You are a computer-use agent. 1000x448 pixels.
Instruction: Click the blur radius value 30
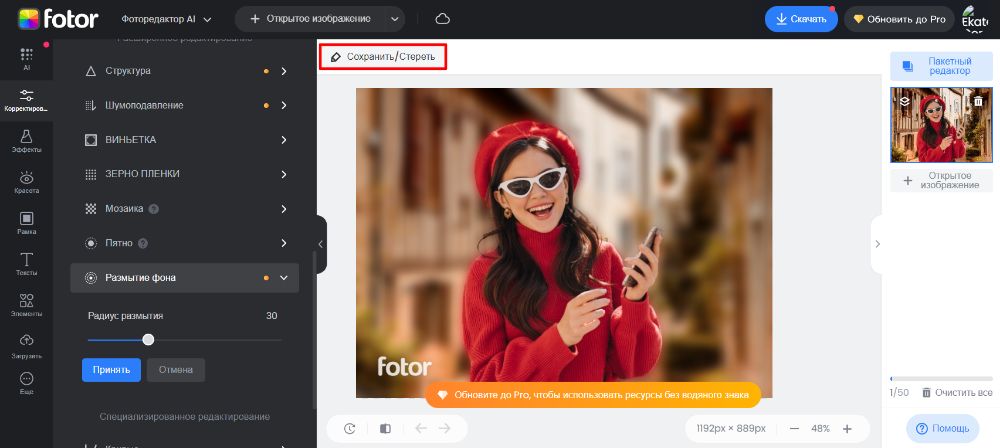pyautogui.click(x=272, y=316)
